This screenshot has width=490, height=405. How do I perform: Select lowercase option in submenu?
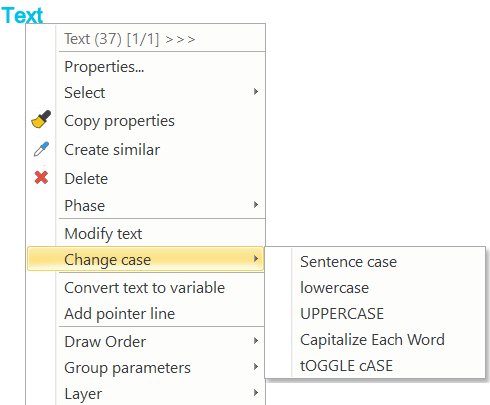(x=334, y=288)
